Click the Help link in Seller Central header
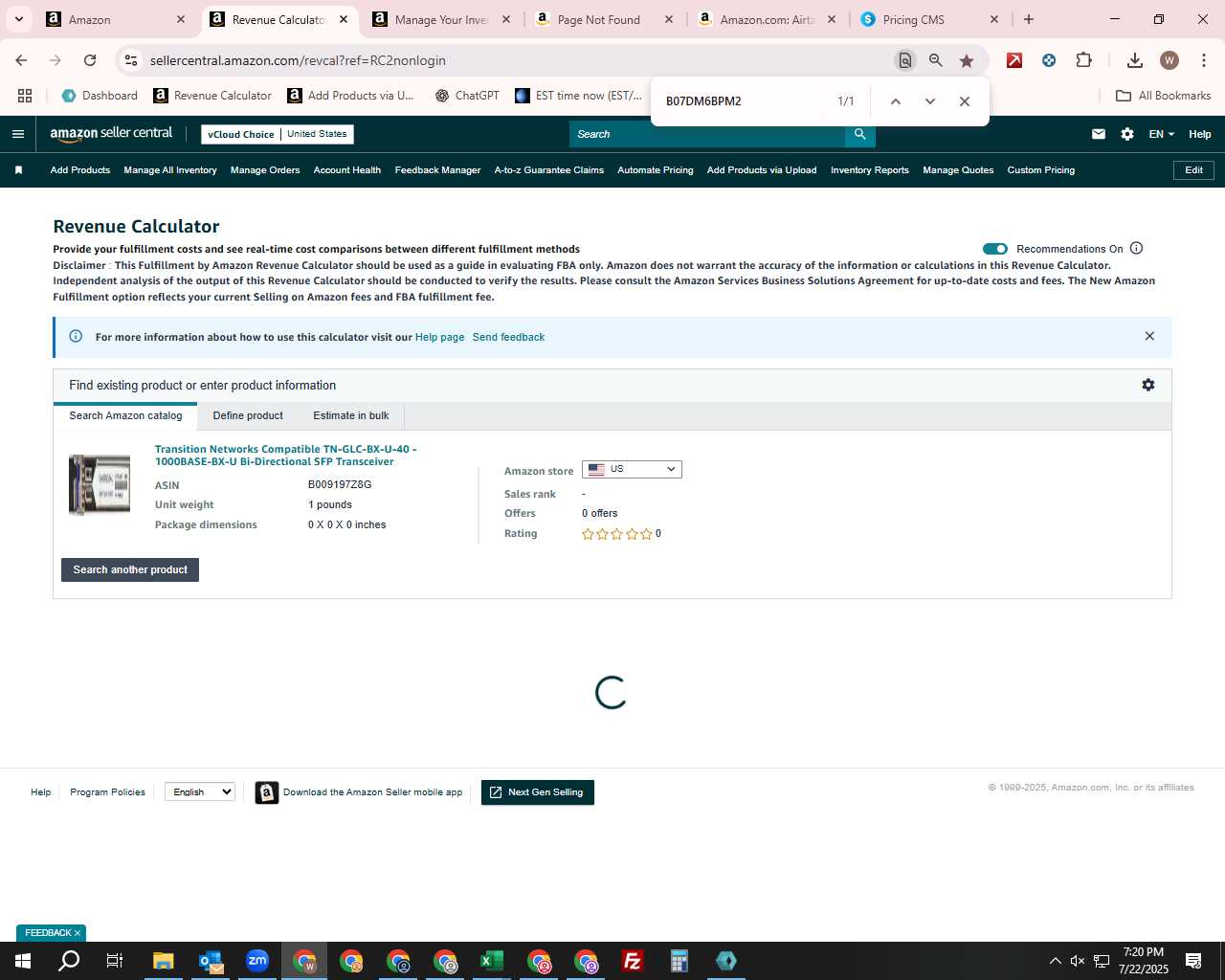The image size is (1225, 980). 1200,134
